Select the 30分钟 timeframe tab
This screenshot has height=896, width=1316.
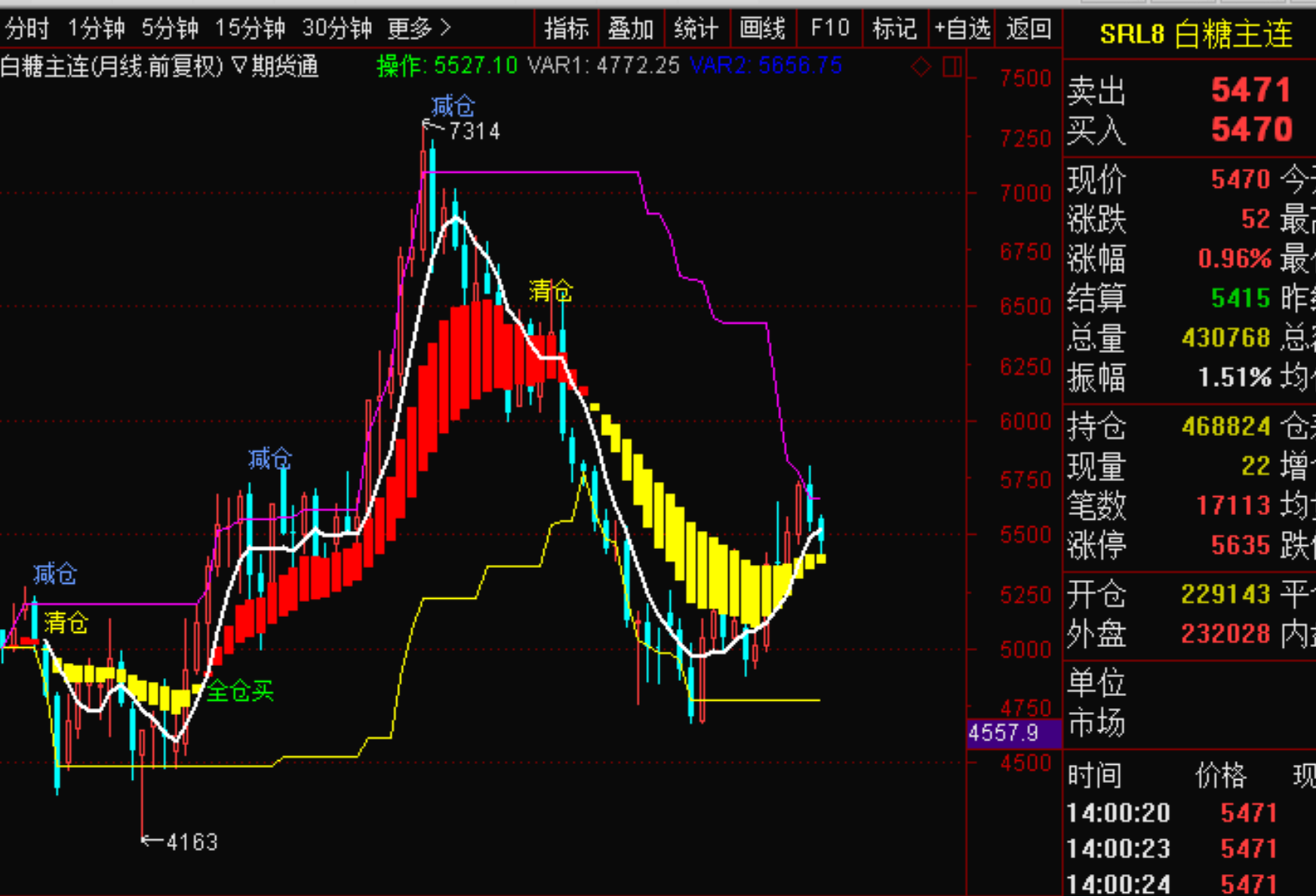(x=337, y=29)
